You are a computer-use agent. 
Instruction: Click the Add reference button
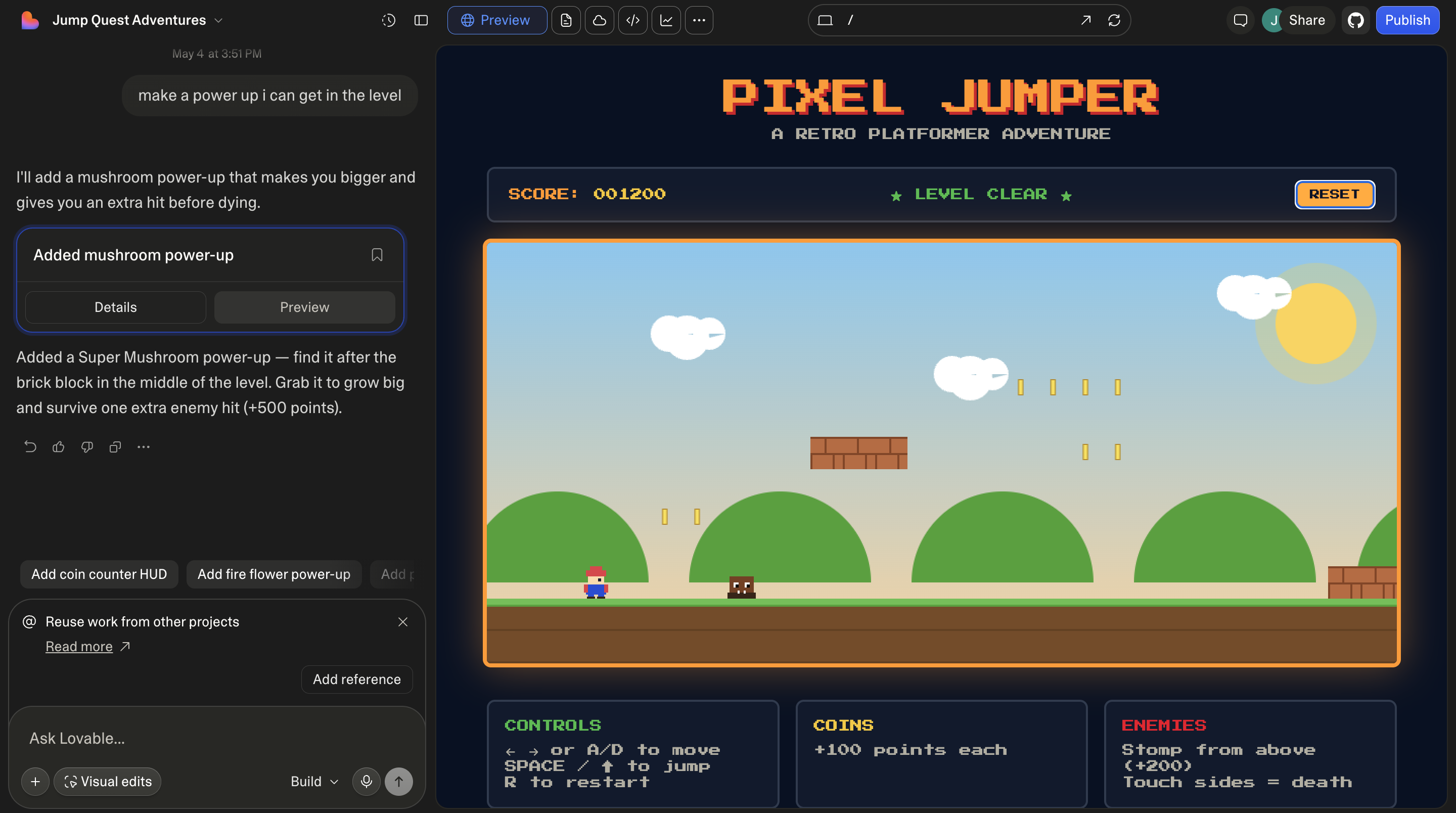click(356, 679)
